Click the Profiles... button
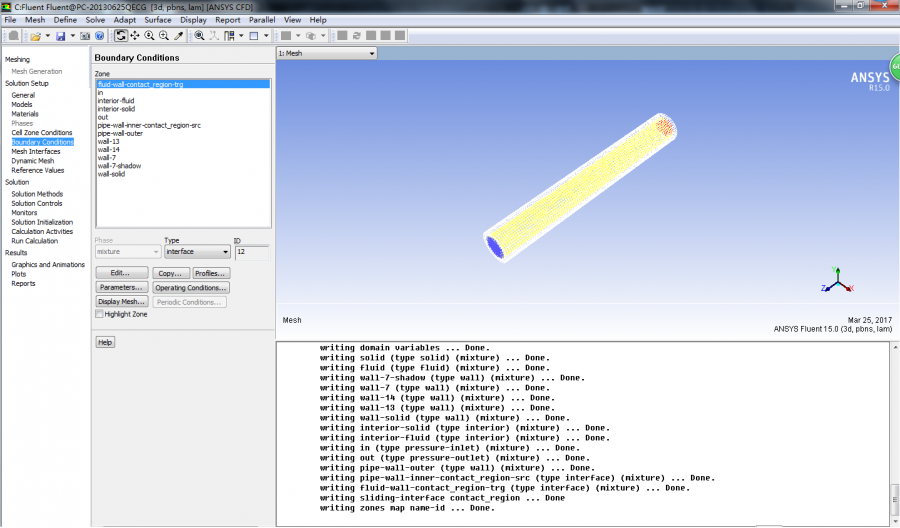The image size is (900, 528). point(211,273)
